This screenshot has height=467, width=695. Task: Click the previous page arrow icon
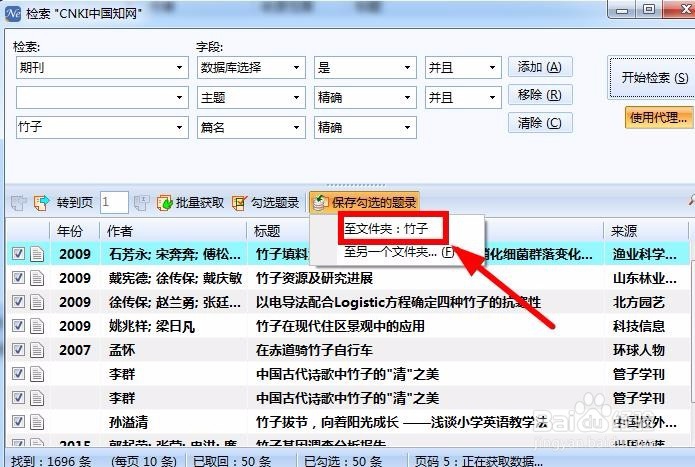tap(19, 203)
